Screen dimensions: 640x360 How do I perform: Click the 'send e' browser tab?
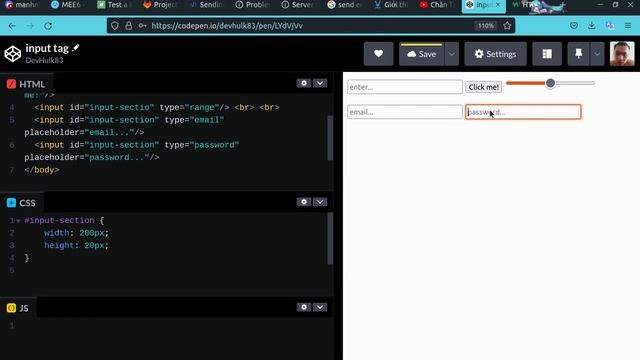344,5
